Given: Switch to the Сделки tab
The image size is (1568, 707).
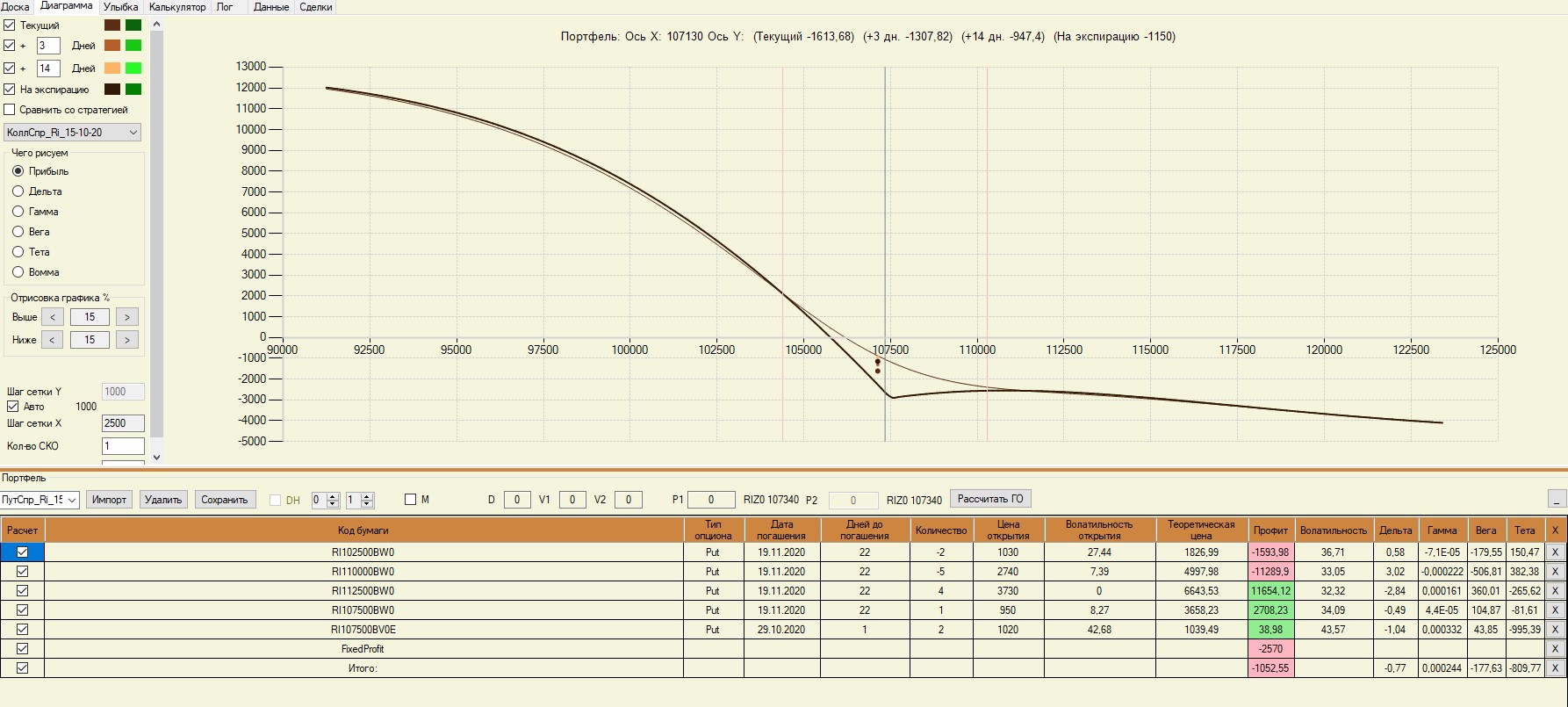Looking at the screenshot, I should pos(316,7).
